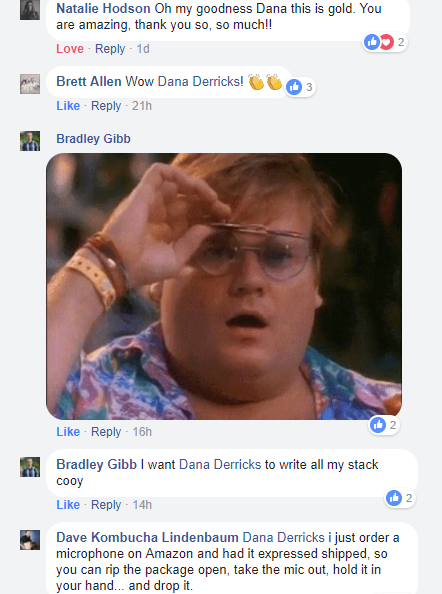Screen dimensions: 442x594
Task: Reply to Natalie Hodson's comment
Action: tap(110, 49)
